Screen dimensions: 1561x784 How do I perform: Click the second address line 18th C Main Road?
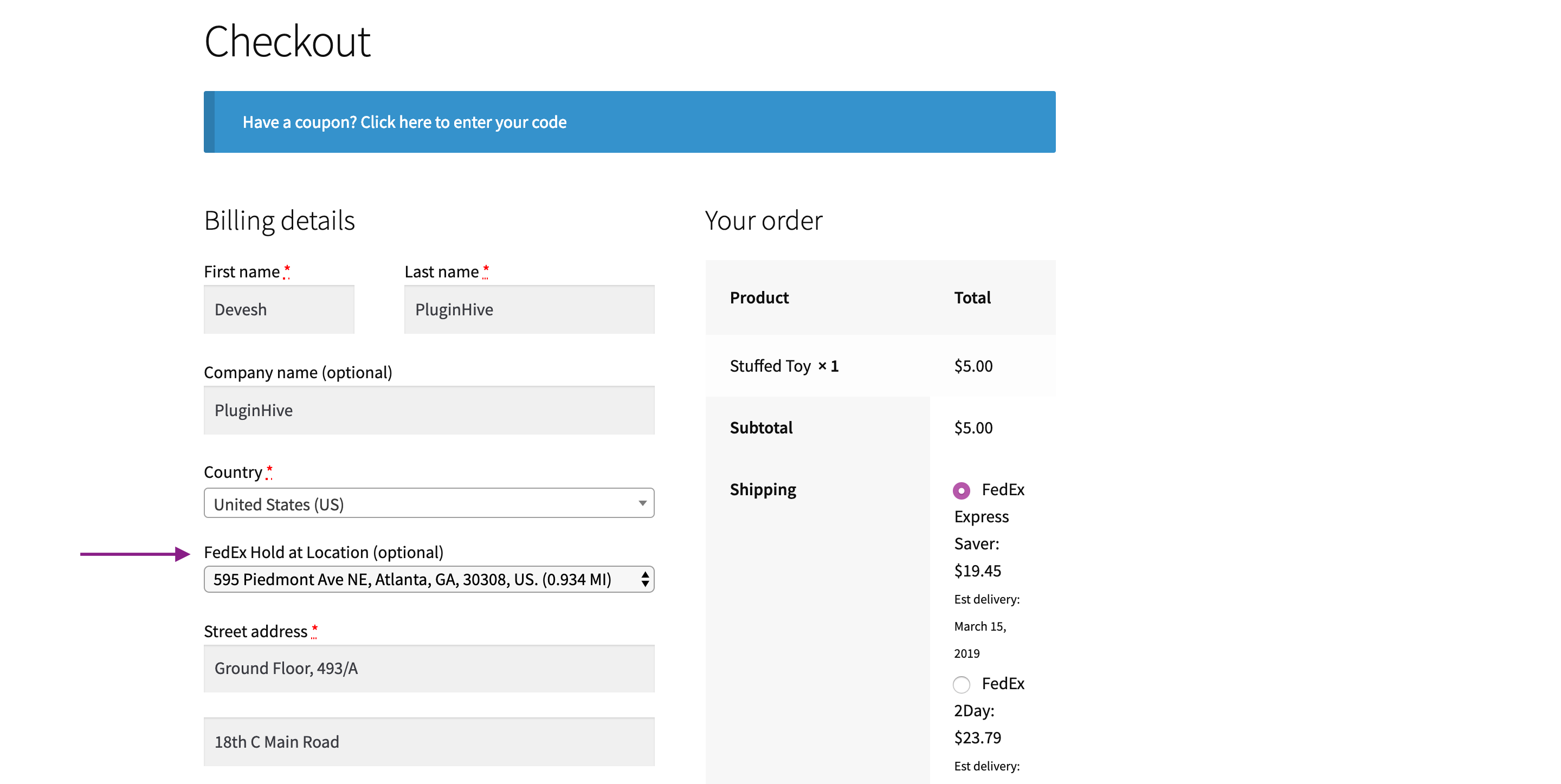pos(429,742)
